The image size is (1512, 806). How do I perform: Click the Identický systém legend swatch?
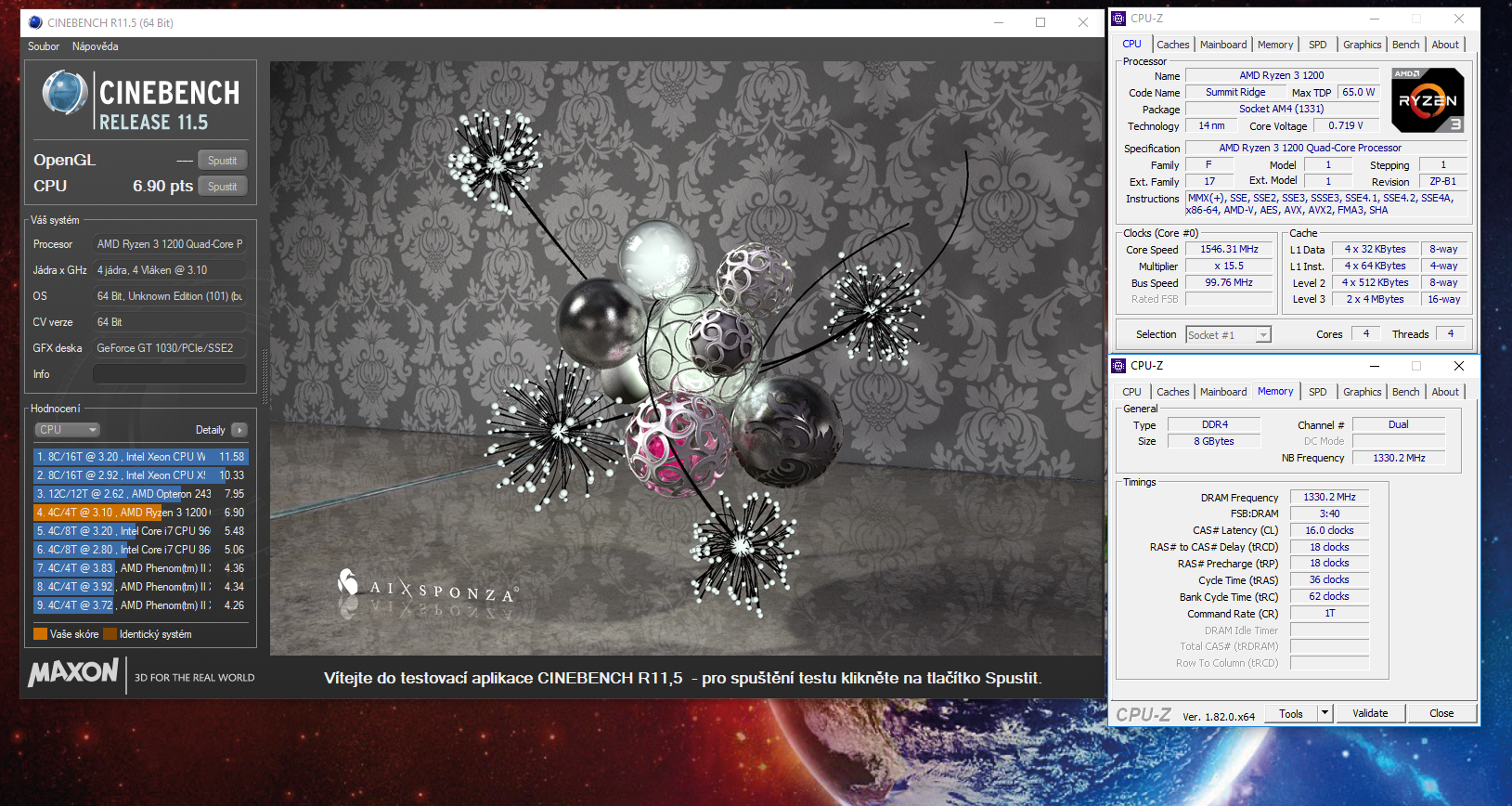(x=110, y=634)
